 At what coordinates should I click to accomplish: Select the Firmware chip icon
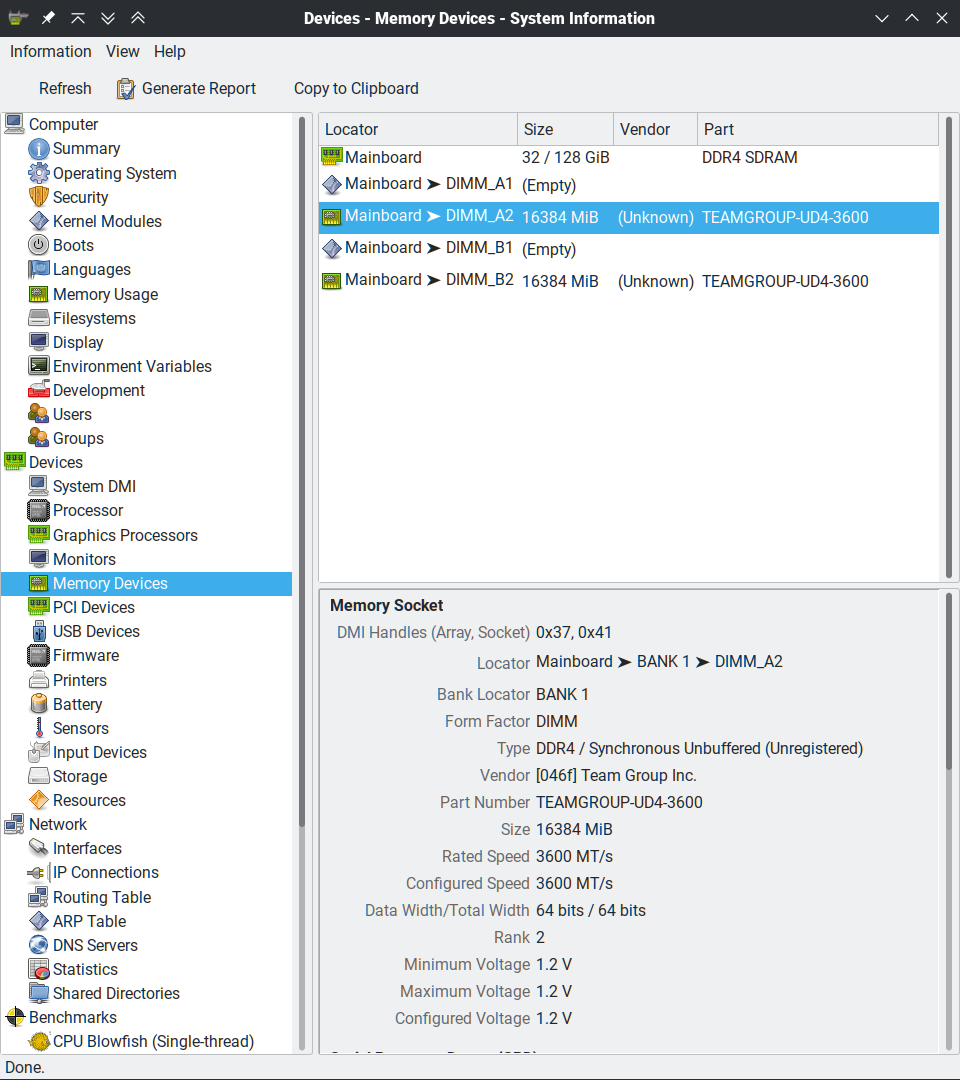[x=38, y=656]
